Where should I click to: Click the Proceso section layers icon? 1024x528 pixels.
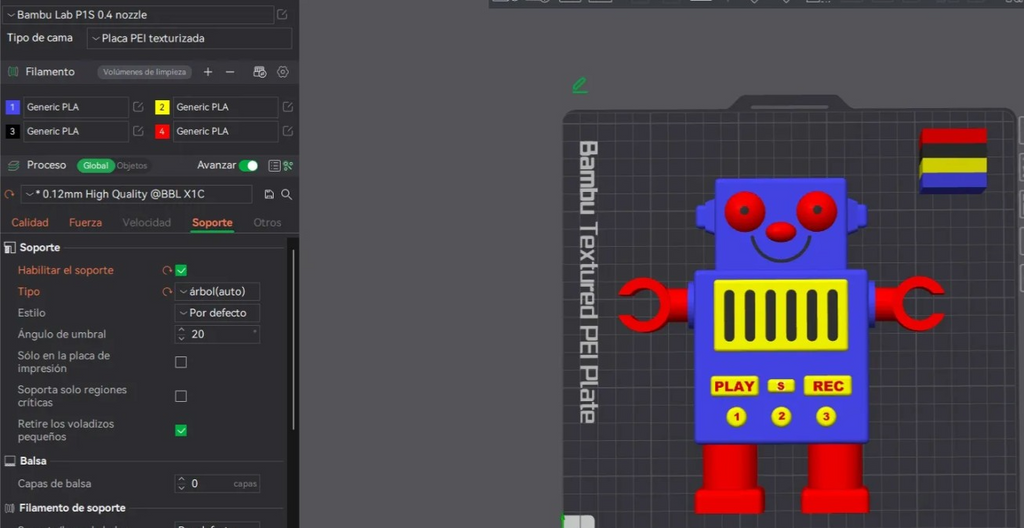[12, 166]
